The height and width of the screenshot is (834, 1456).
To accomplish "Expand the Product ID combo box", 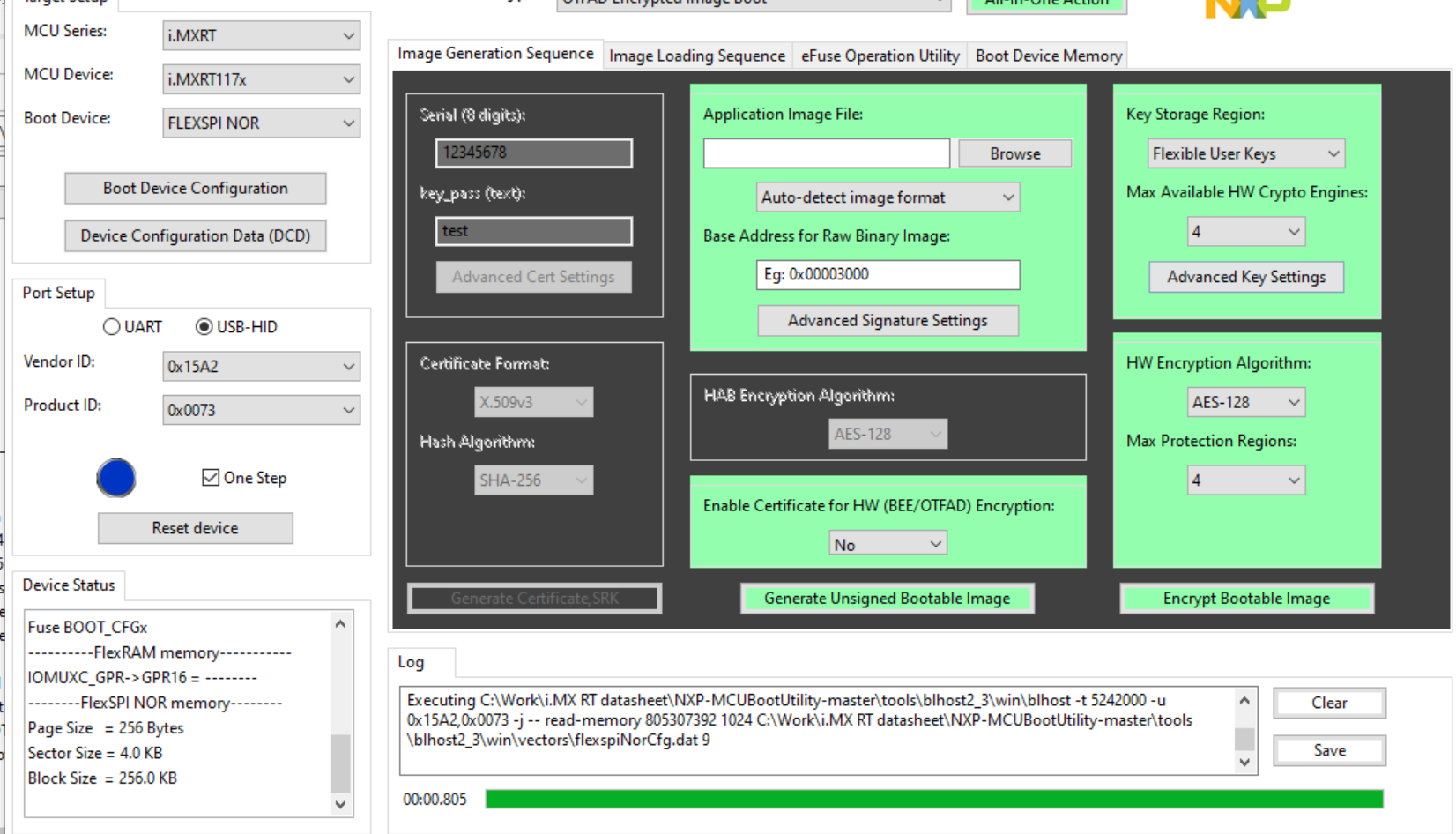I will click(x=261, y=410).
